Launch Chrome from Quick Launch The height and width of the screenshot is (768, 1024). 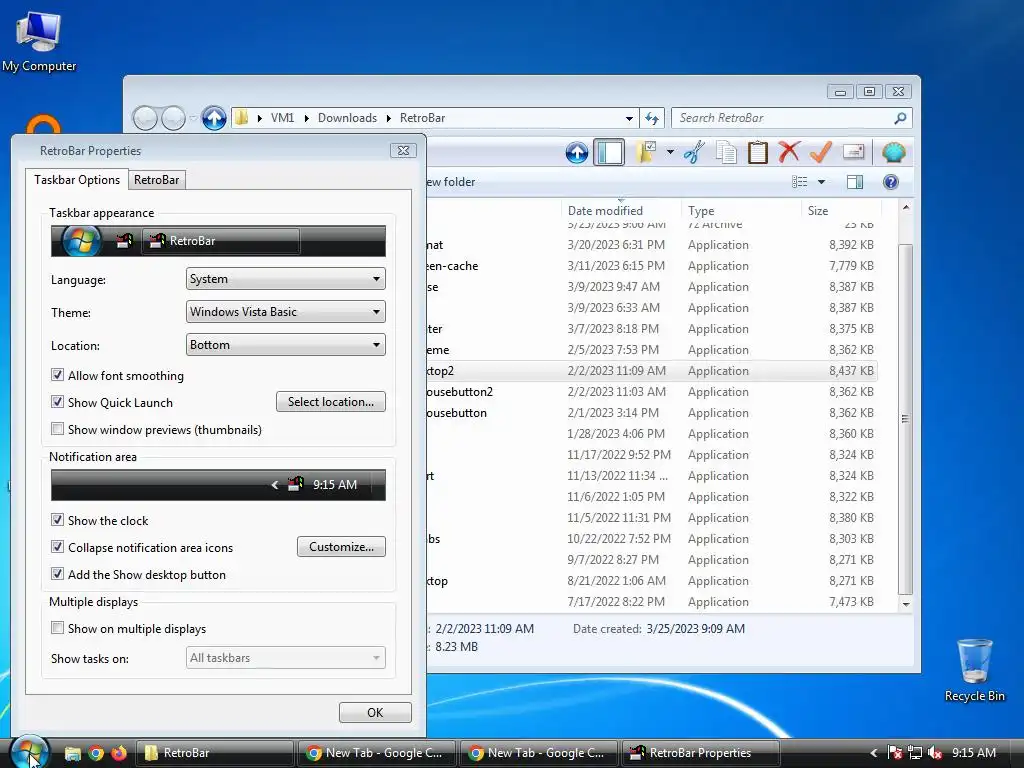tap(96, 754)
